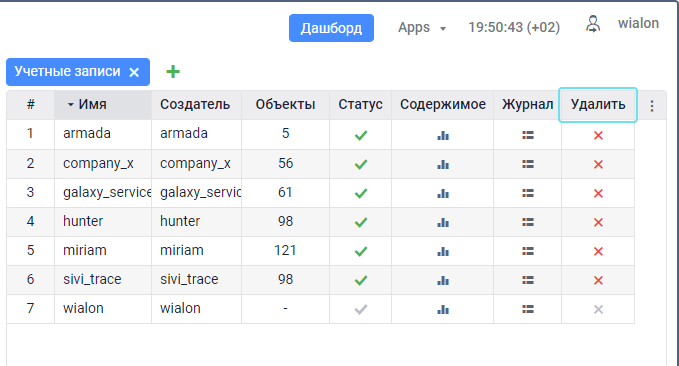Delete the armada account with red X
This screenshot has height=366, width=679.
click(598, 136)
